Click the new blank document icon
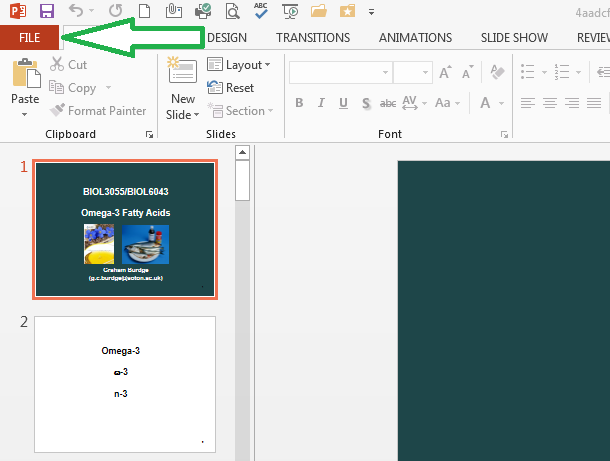The height and width of the screenshot is (461, 610). pyautogui.click(x=145, y=11)
